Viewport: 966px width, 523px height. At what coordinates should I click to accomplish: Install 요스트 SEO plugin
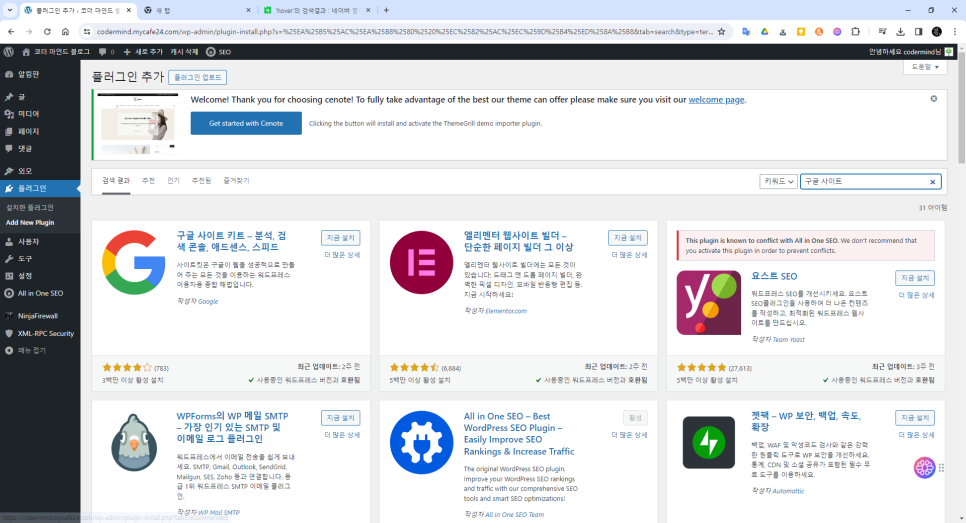click(915, 278)
